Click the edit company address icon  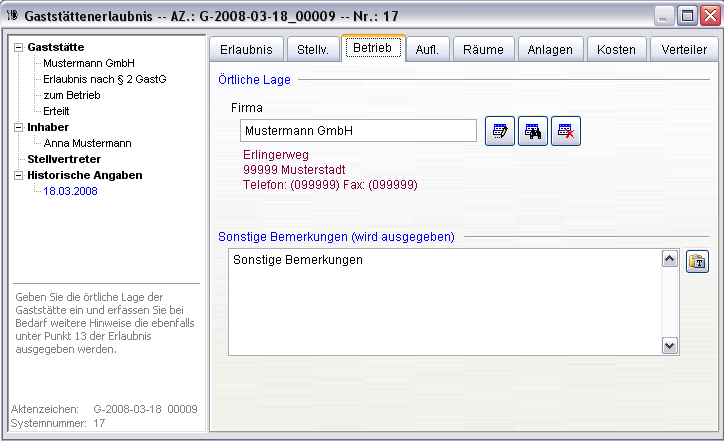(500, 132)
